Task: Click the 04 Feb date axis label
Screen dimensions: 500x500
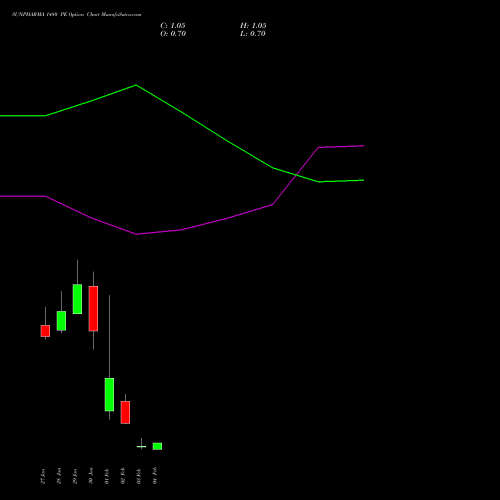Action: 155,476
